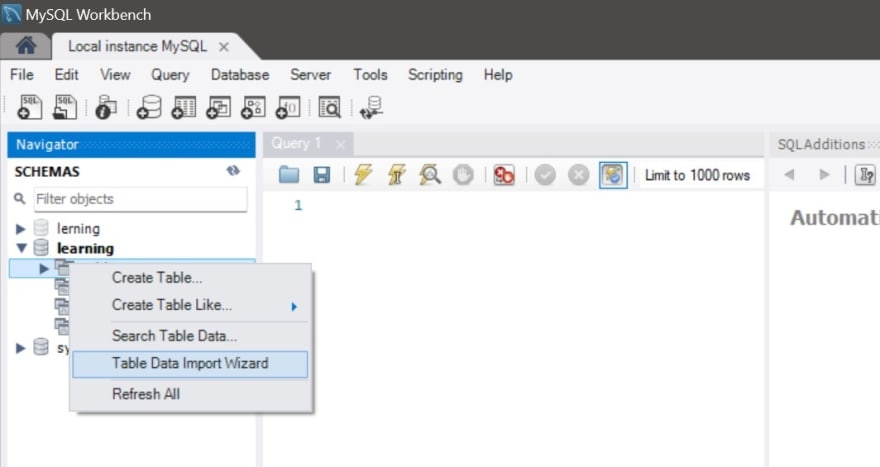880x467 pixels.
Task: Open the File menu
Action: (22, 75)
